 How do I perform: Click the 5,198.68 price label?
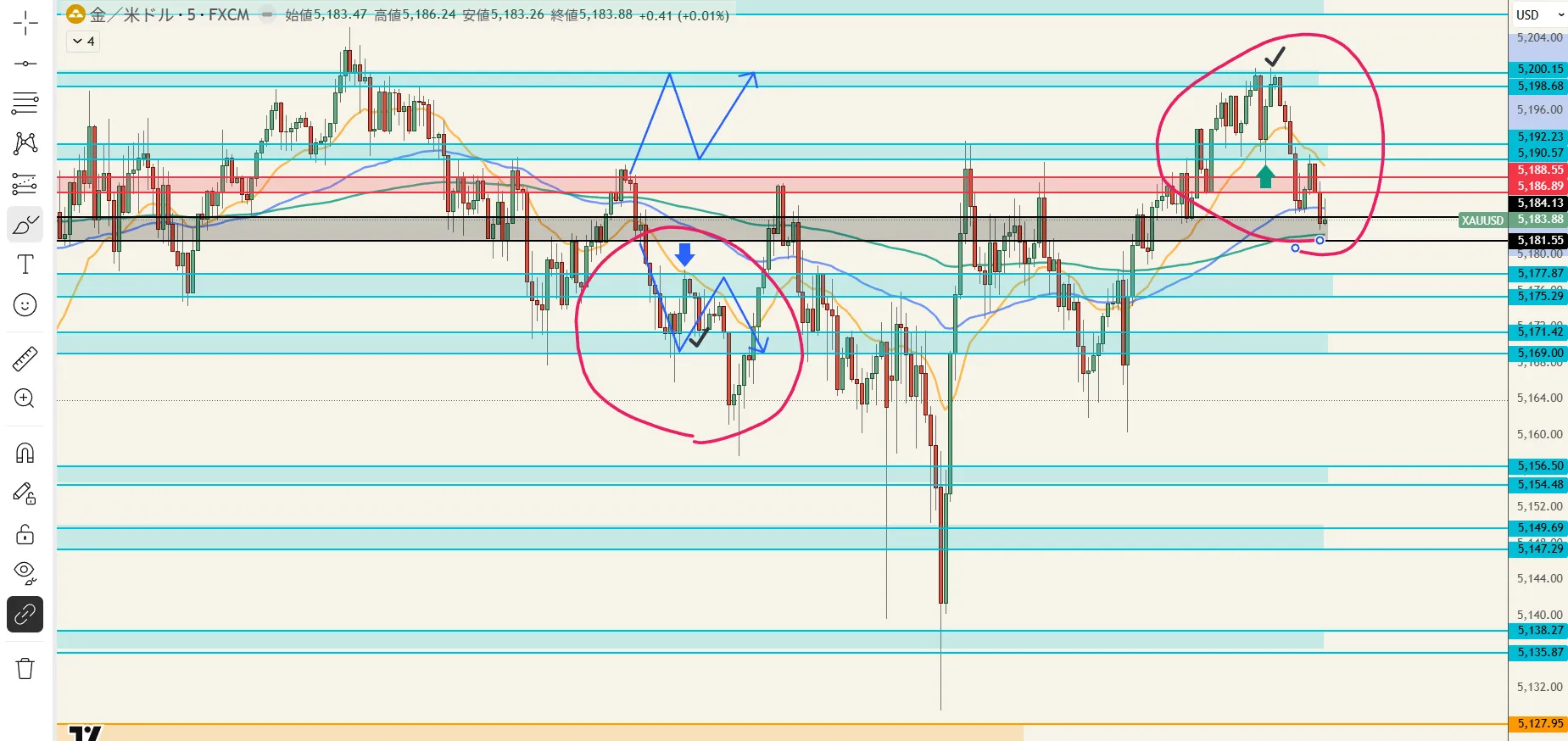pyautogui.click(x=1540, y=86)
